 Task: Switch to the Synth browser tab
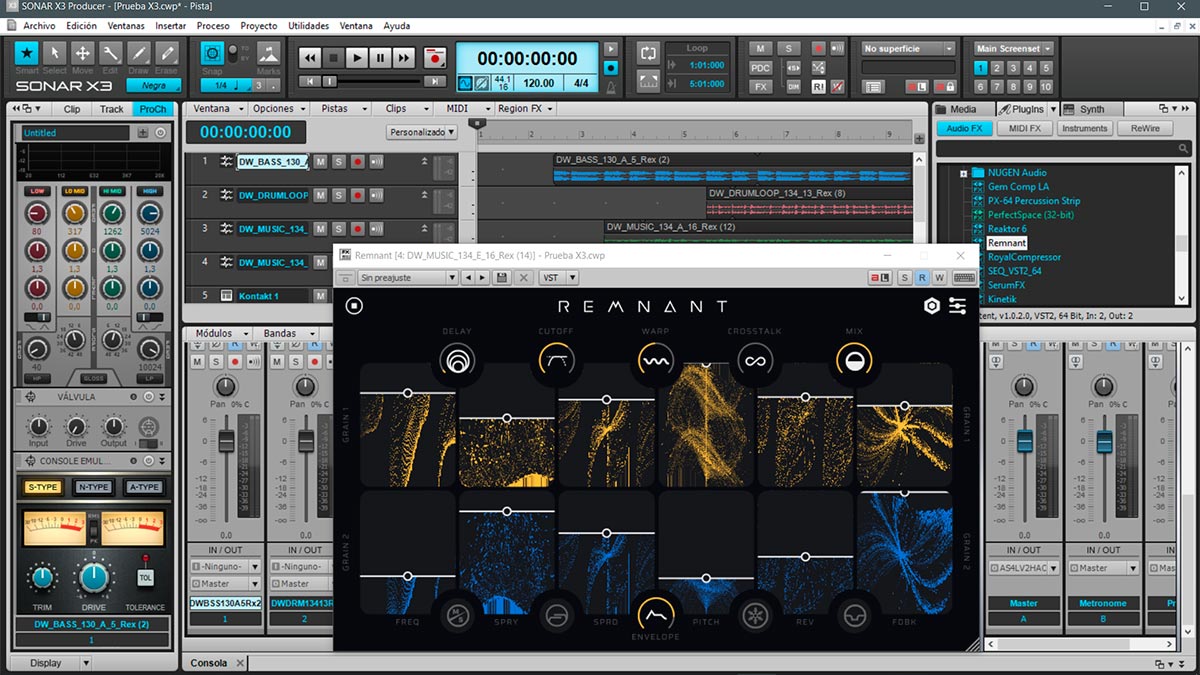[x=1092, y=109]
